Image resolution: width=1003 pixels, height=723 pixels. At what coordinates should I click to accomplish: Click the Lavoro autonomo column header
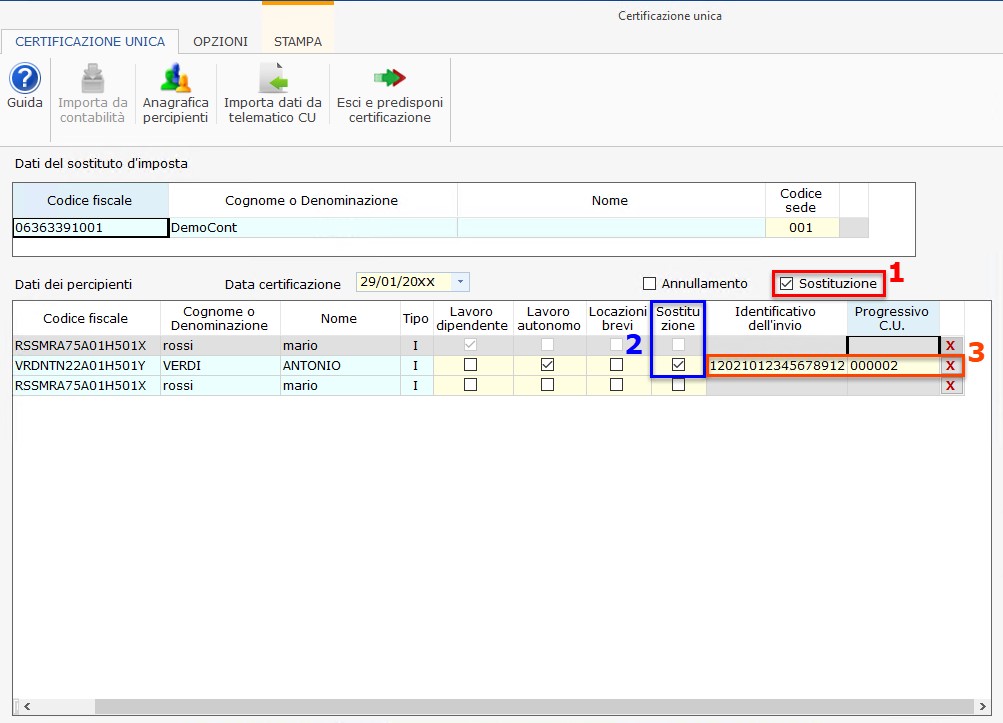click(549, 319)
